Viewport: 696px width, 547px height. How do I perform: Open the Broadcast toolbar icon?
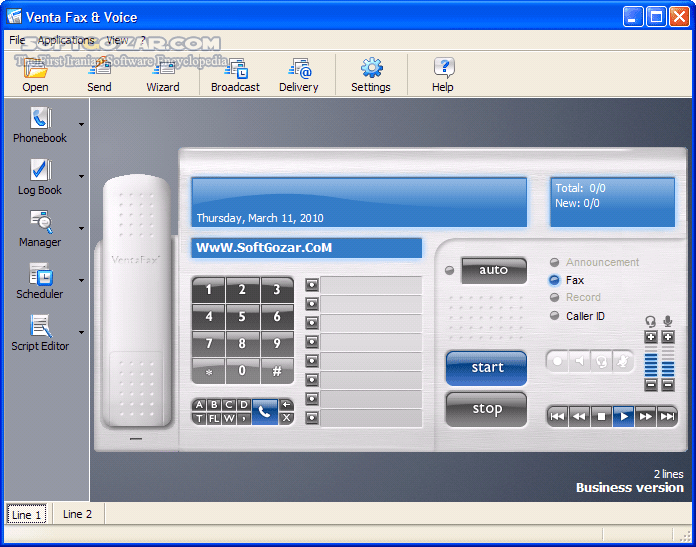point(235,75)
